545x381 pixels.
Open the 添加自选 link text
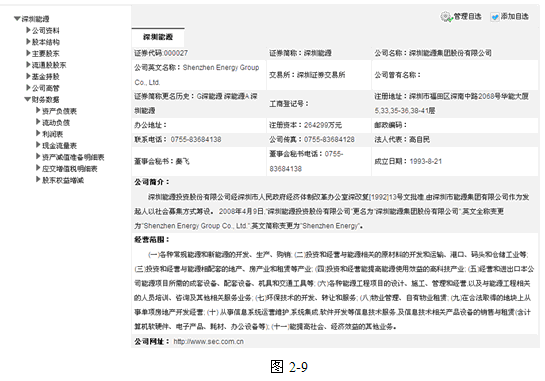tap(514, 16)
